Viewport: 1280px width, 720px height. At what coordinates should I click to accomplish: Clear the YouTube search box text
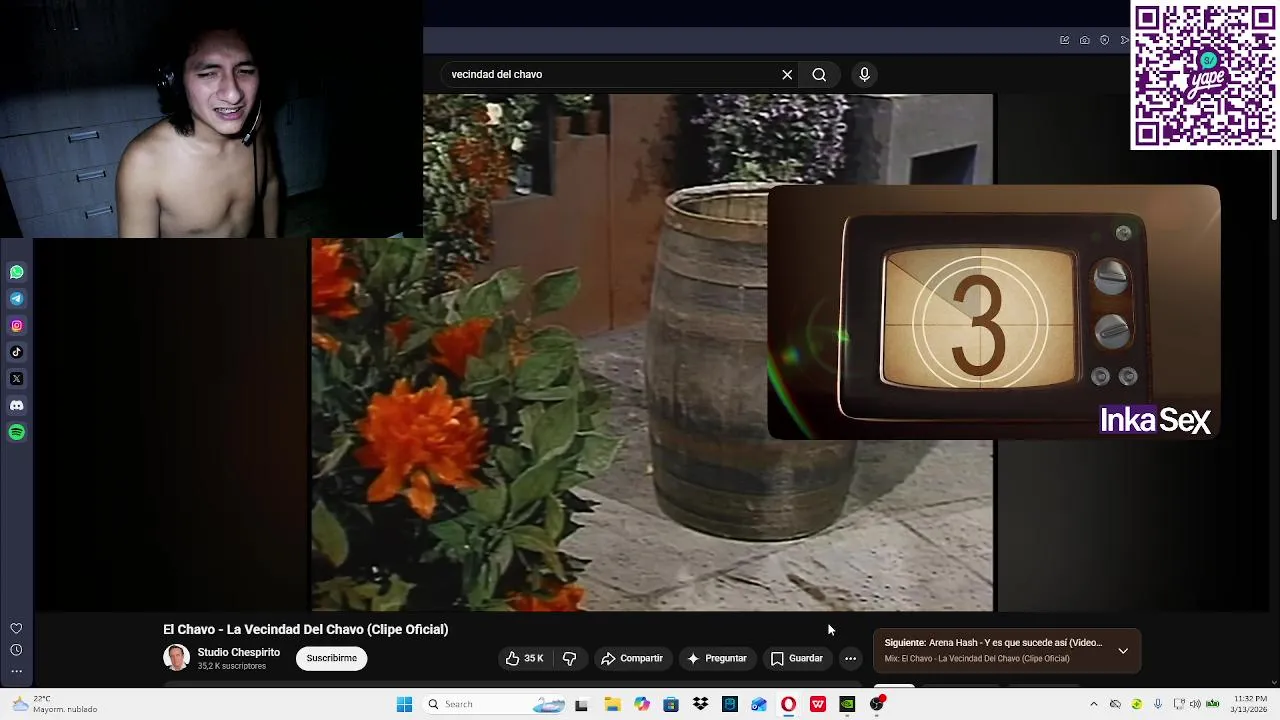pos(787,74)
